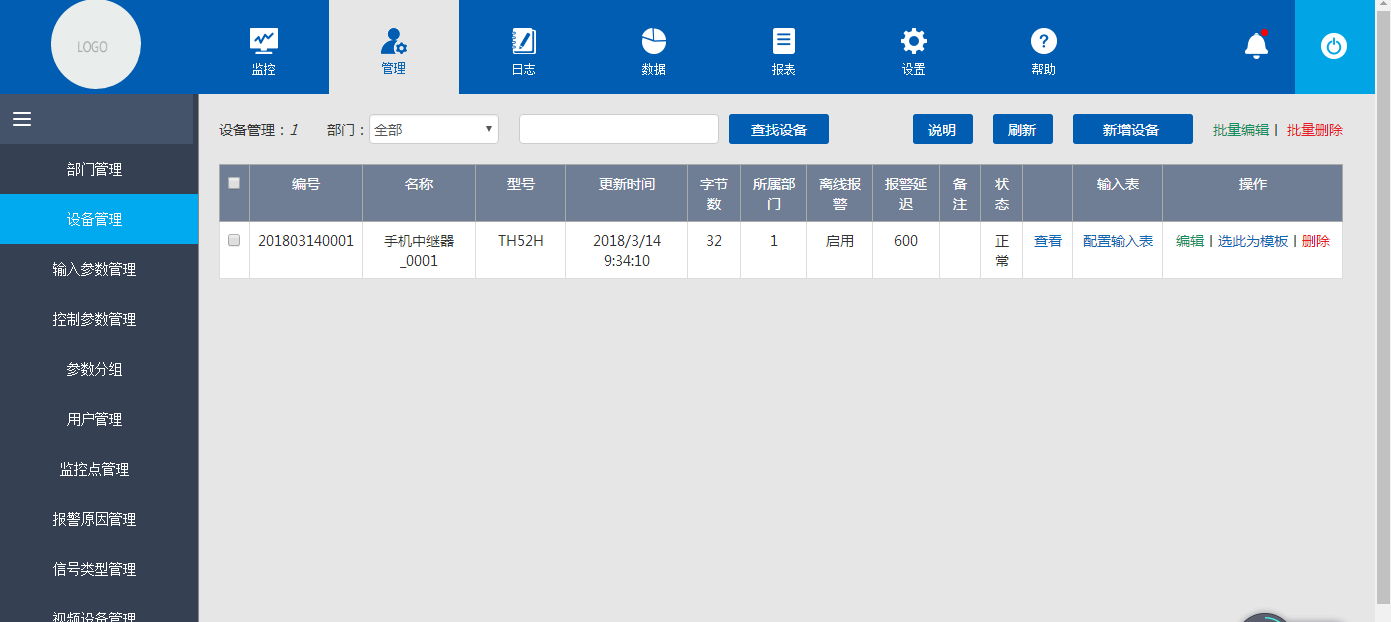The height and width of the screenshot is (622, 1391).
Task: Click 配置输入表 link in device row
Action: point(1118,241)
